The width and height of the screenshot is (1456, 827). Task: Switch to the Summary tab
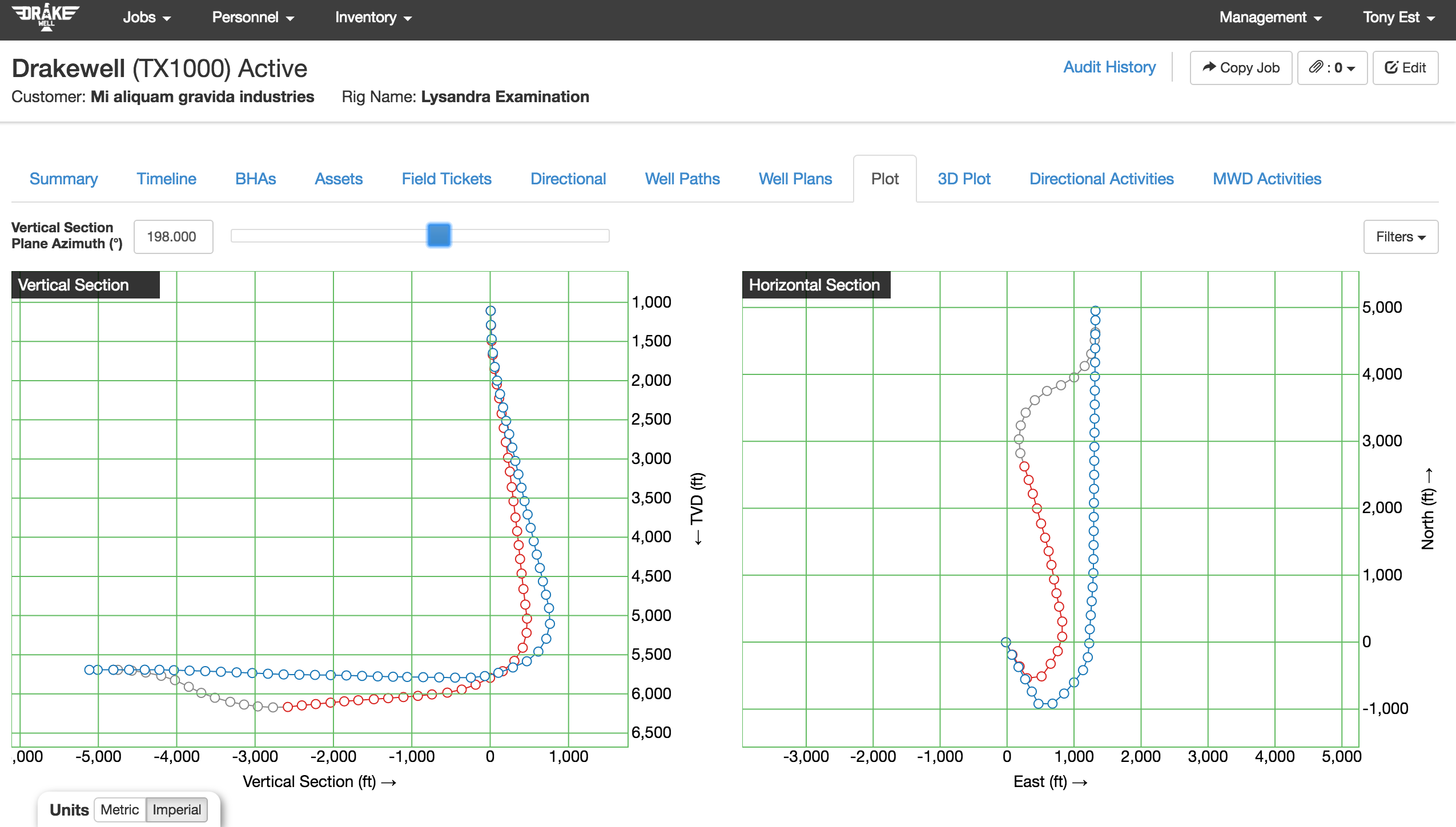tap(63, 179)
